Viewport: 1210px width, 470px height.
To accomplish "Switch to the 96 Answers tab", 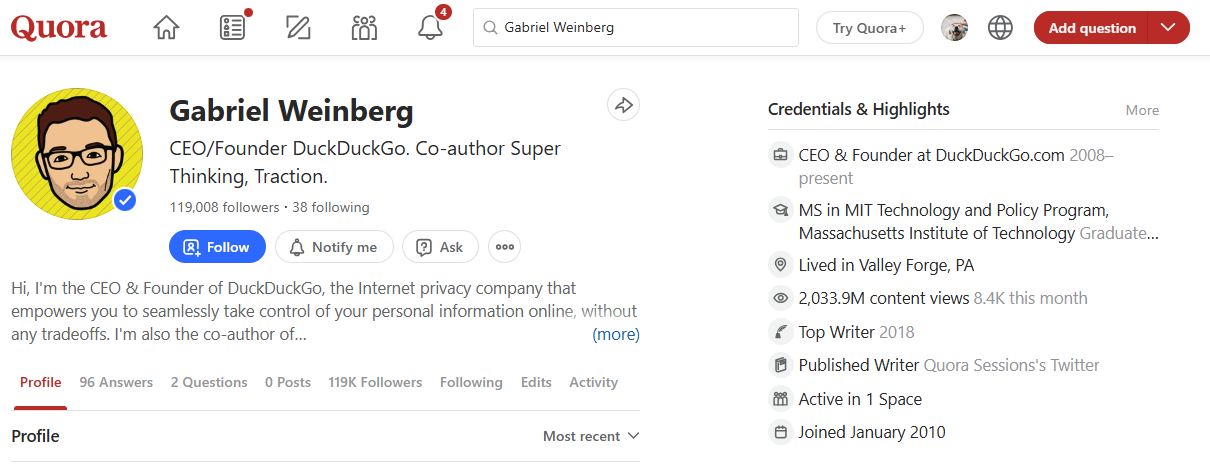I will click(x=116, y=382).
